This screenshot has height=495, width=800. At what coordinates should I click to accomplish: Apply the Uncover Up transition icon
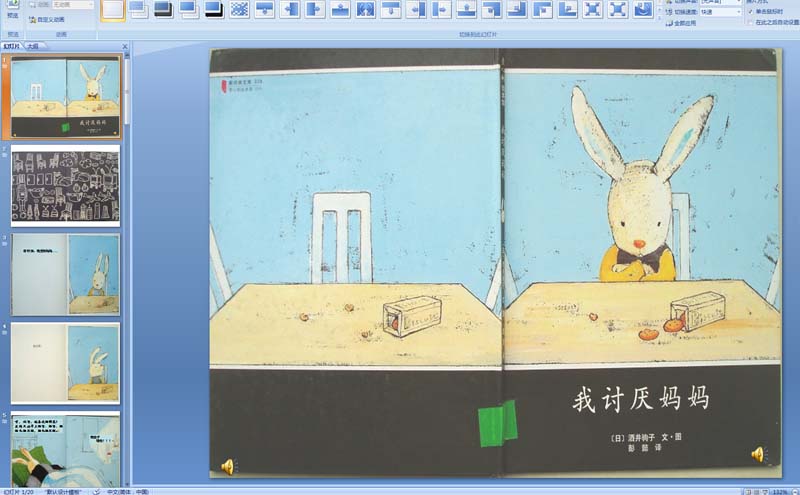(466, 9)
